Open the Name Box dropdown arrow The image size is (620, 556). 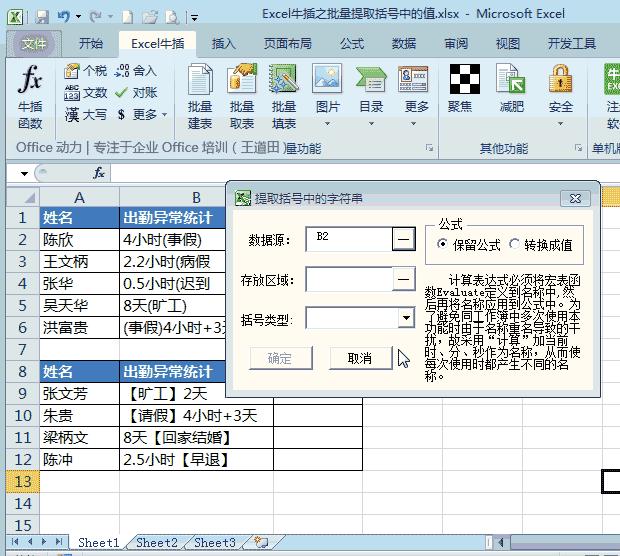point(24,174)
